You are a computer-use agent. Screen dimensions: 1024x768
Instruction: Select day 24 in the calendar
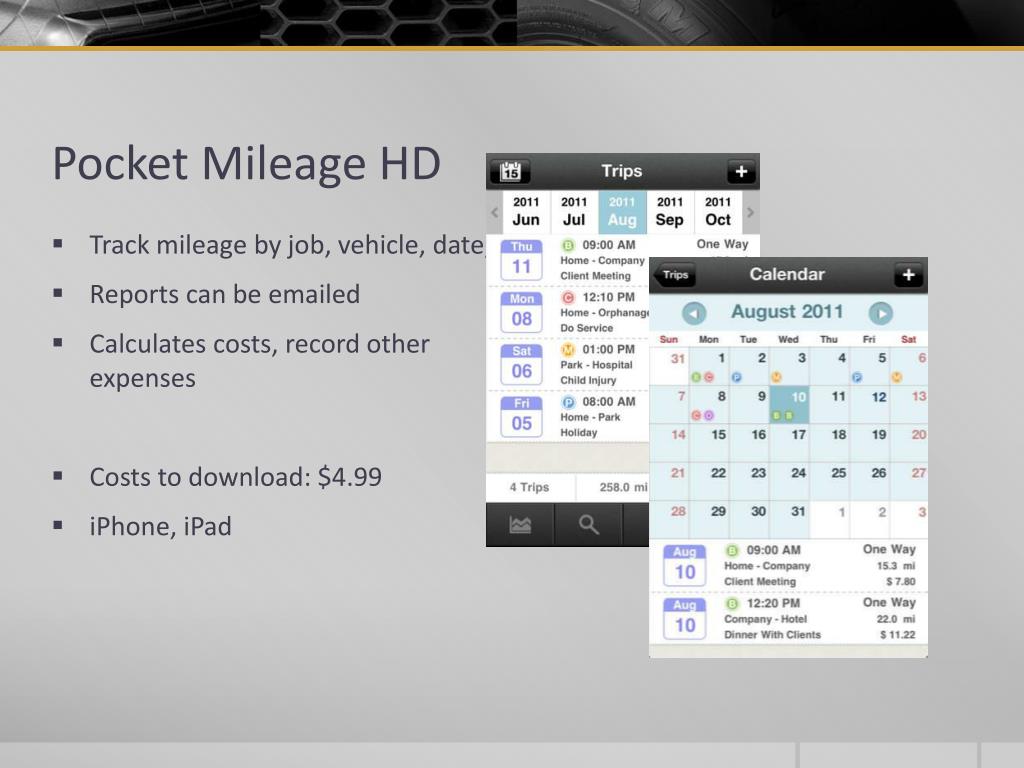[x=790, y=481]
